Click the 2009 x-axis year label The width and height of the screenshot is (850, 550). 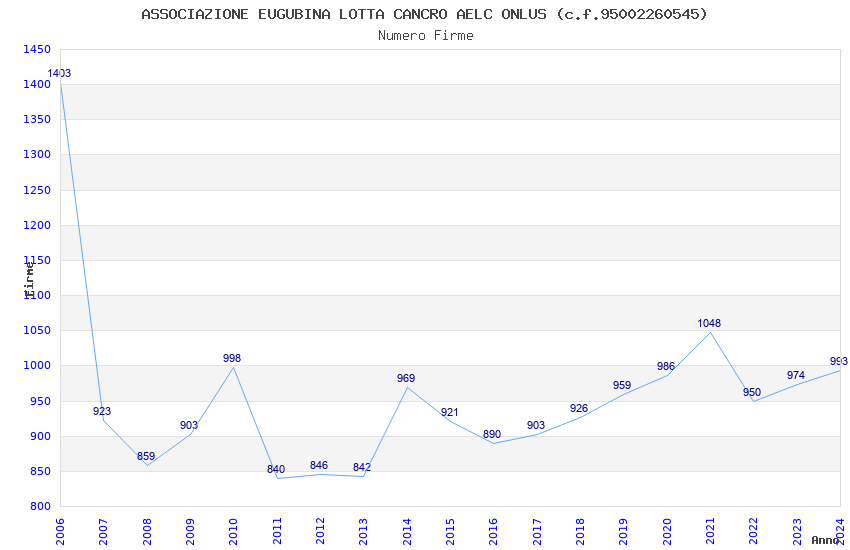190,532
